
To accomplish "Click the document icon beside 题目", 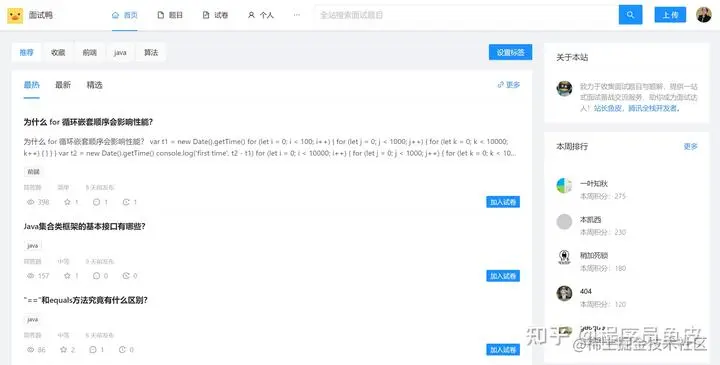I will (x=161, y=15).
